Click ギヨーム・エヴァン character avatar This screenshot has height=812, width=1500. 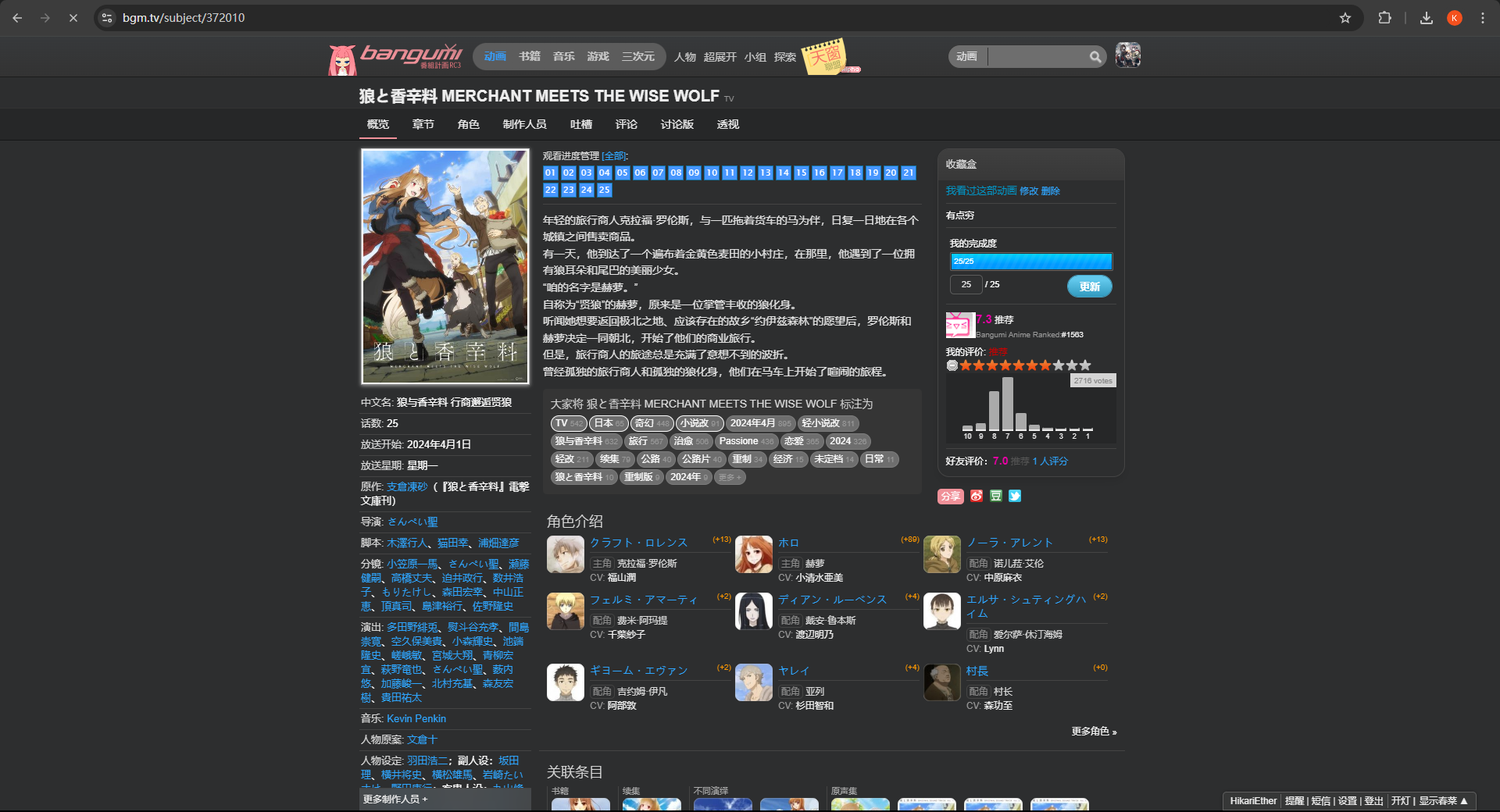click(x=565, y=682)
